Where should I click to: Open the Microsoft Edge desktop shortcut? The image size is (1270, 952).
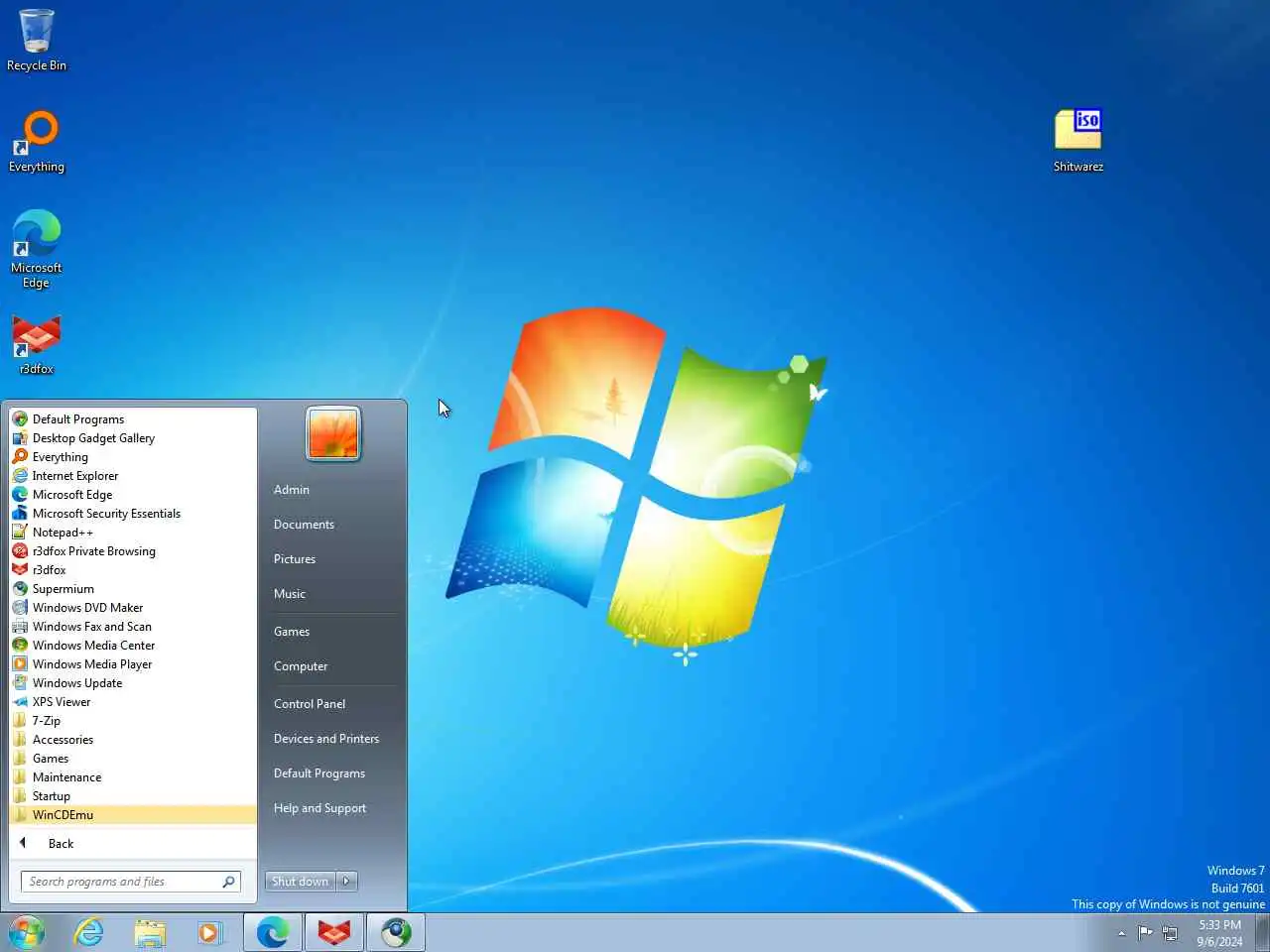[x=37, y=249]
